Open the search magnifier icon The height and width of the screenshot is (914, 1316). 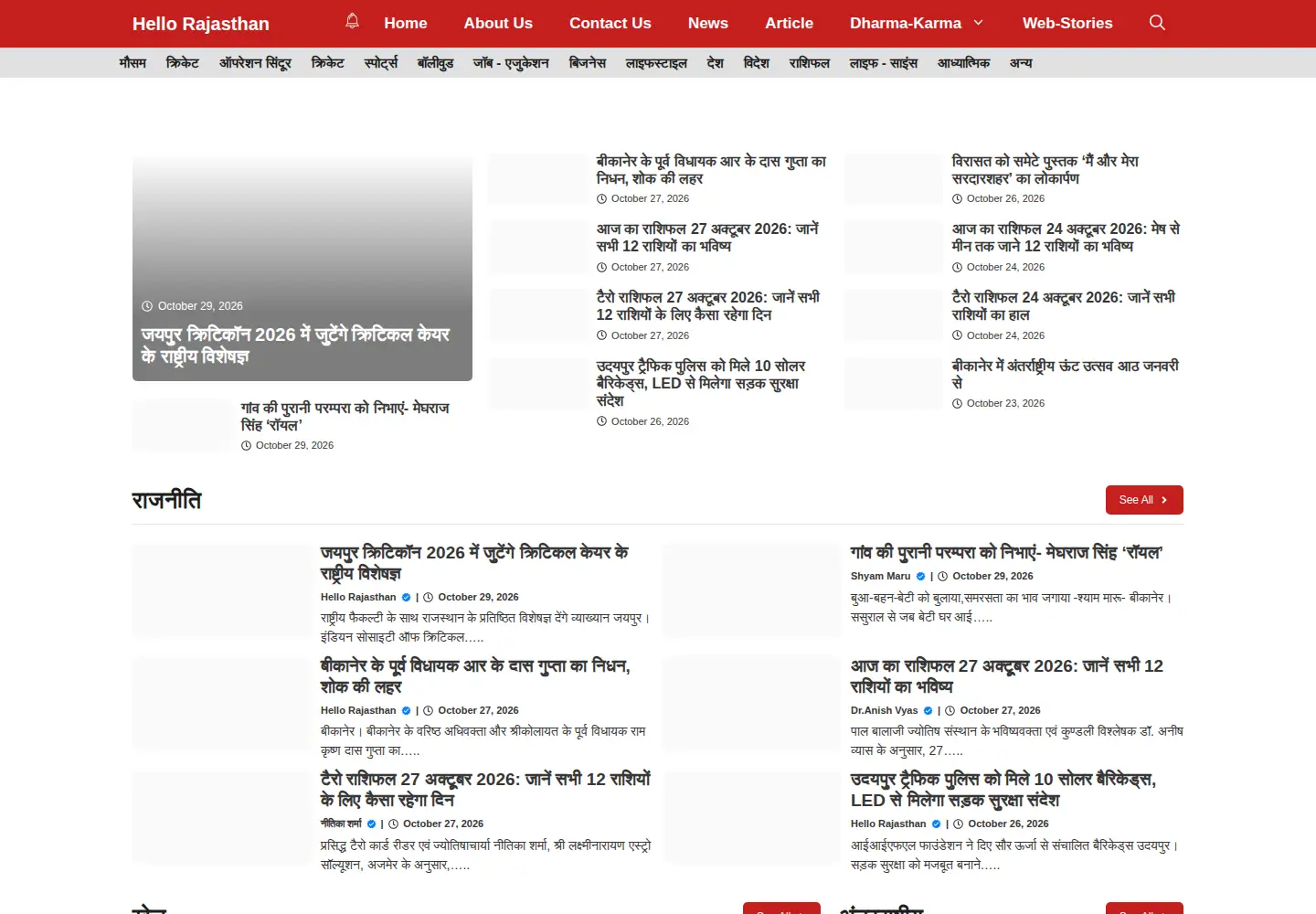click(1157, 23)
